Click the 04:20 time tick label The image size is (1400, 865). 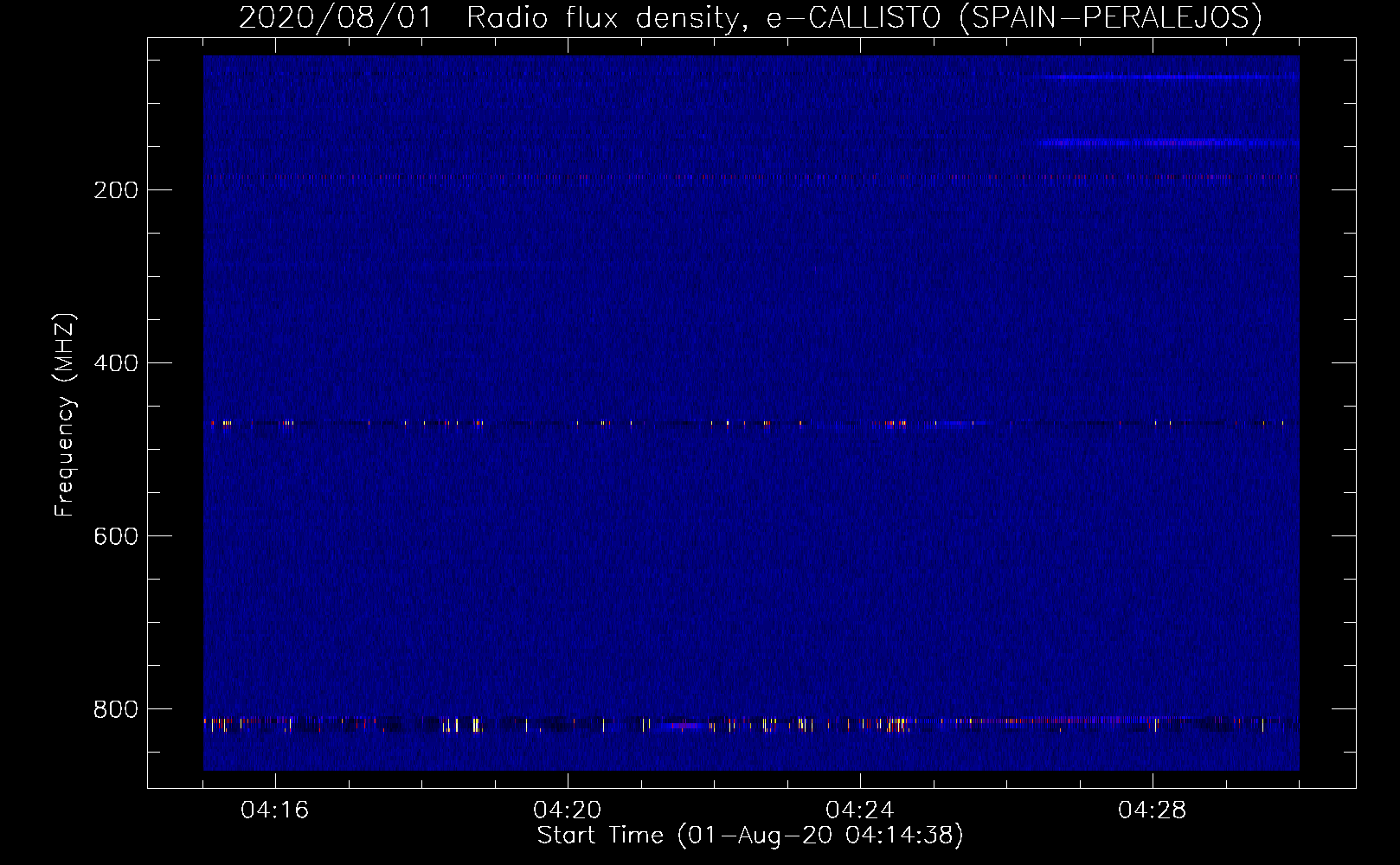point(568,811)
